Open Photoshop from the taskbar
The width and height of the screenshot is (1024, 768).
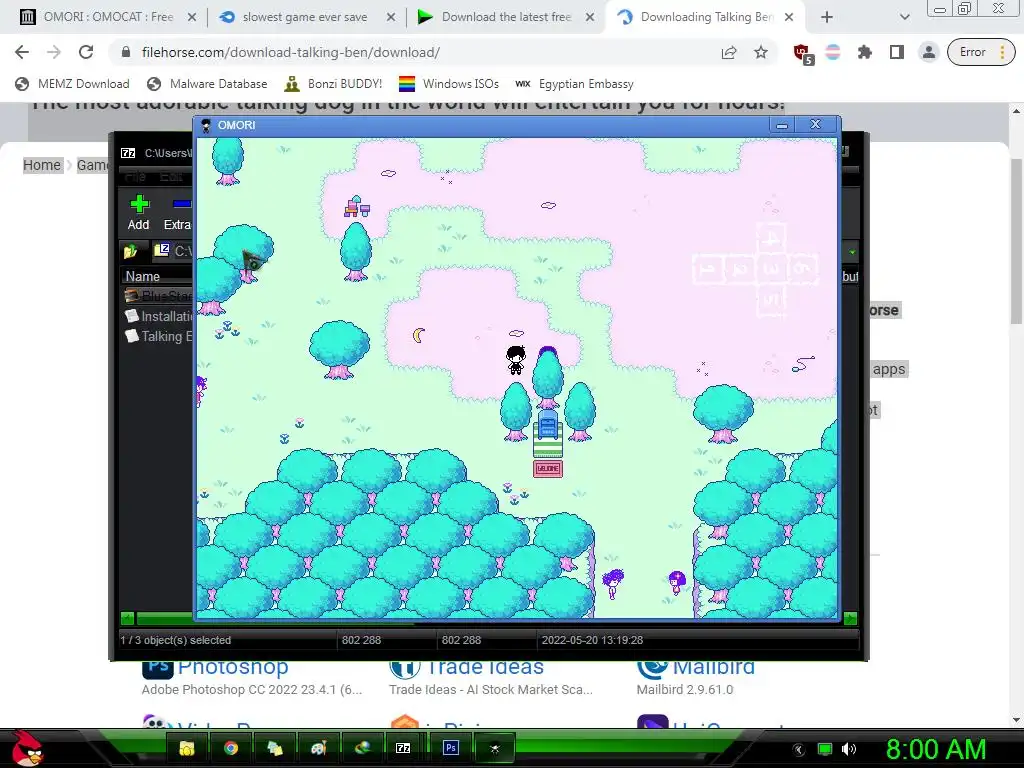[x=451, y=748]
